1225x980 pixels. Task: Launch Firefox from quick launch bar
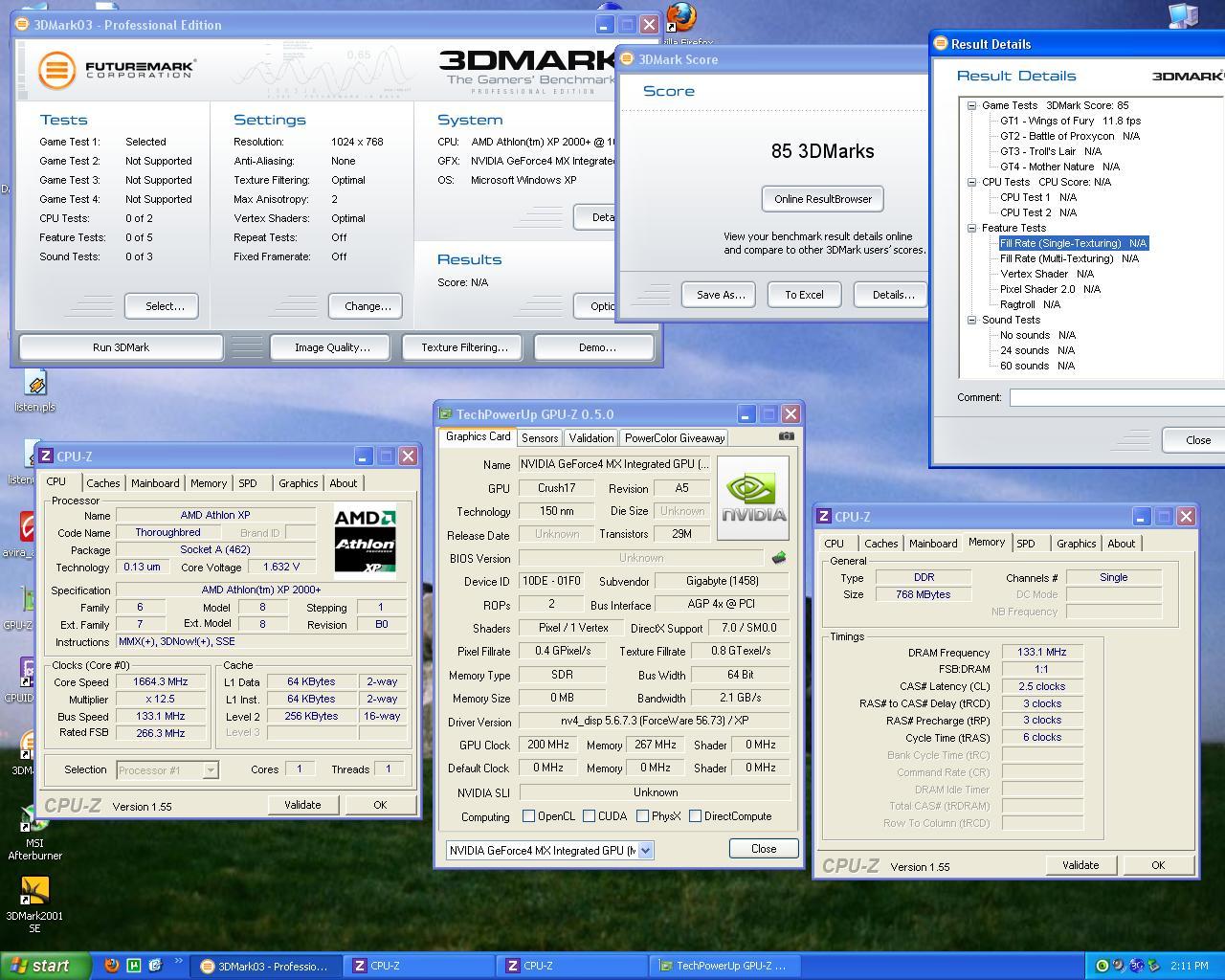pyautogui.click(x=112, y=966)
